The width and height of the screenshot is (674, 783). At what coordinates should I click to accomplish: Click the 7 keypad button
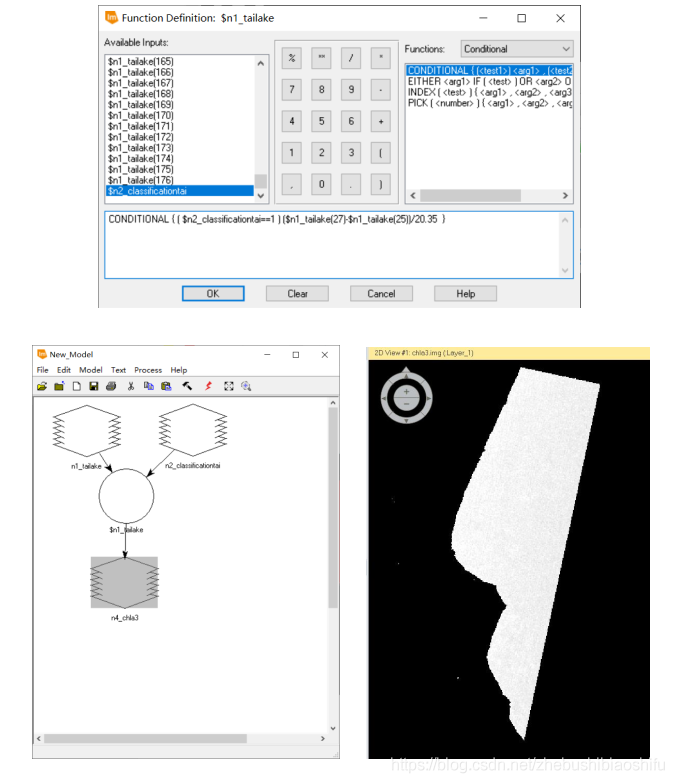tap(292, 90)
